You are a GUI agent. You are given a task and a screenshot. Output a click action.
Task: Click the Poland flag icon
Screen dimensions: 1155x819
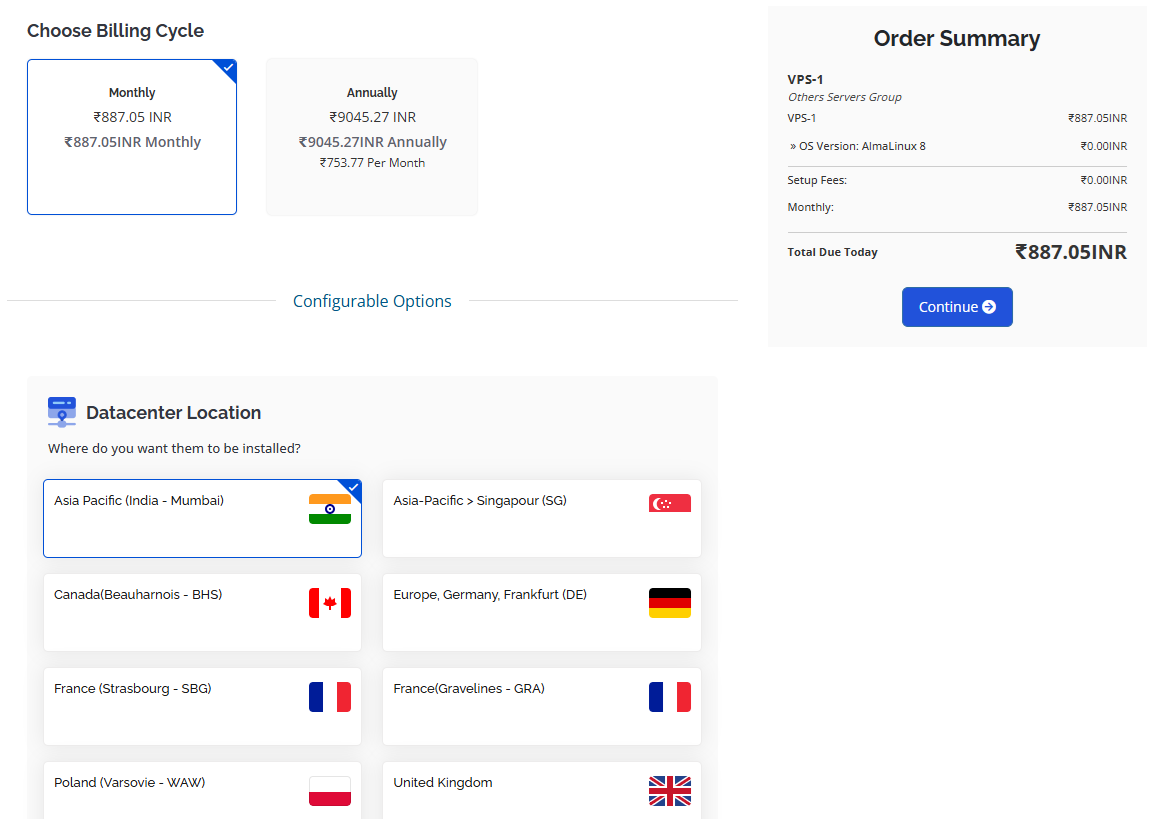[329, 791]
